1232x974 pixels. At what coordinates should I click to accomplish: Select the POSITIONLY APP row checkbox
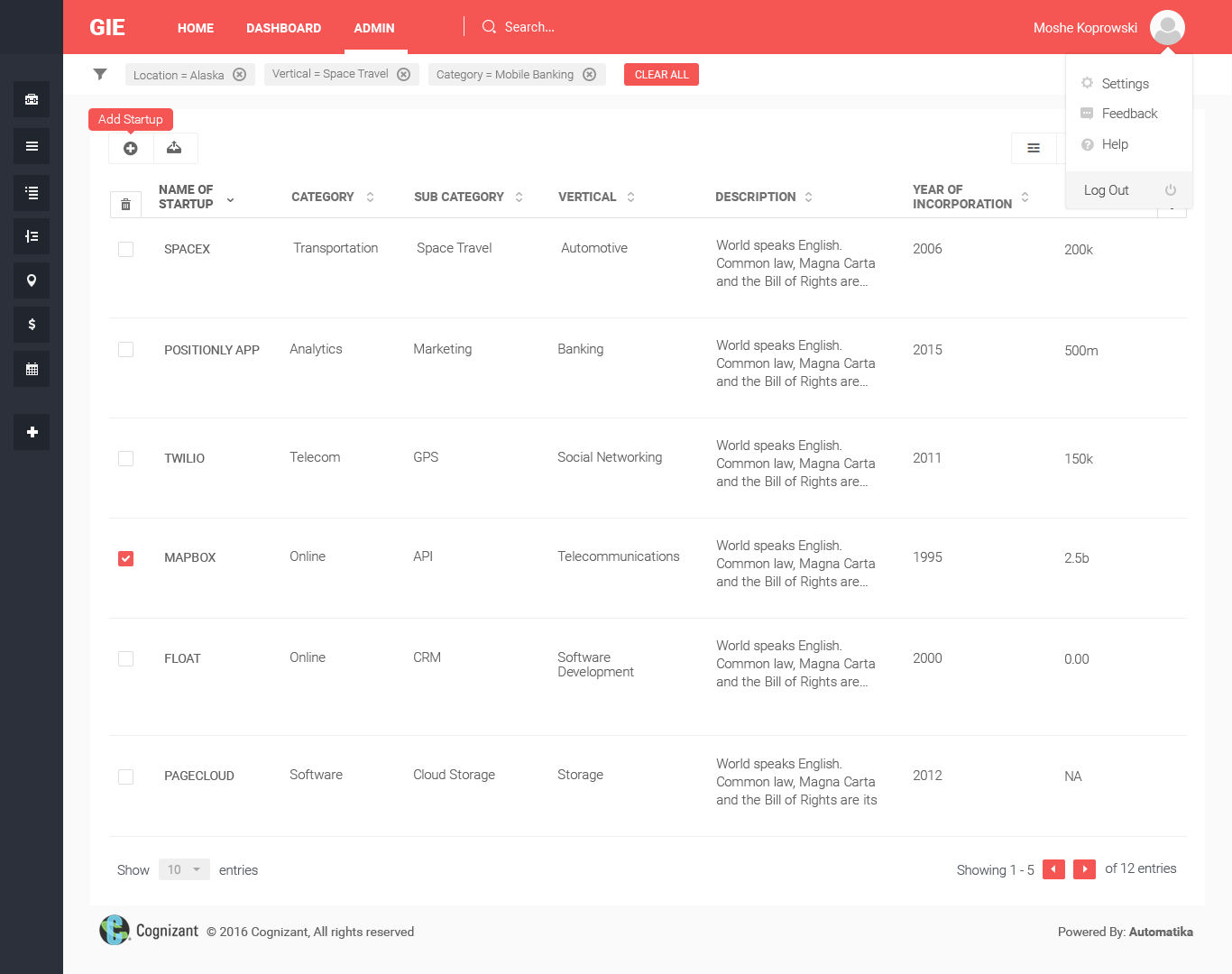(126, 350)
